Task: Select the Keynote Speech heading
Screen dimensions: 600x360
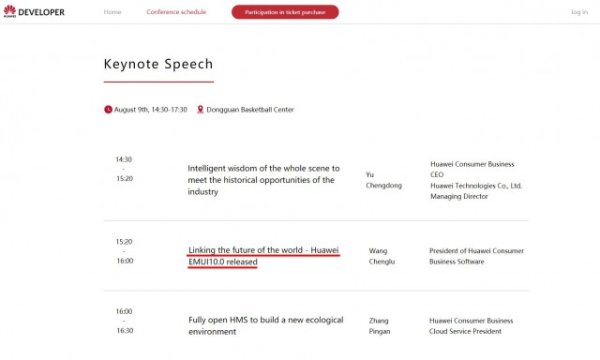Action: pos(158,64)
